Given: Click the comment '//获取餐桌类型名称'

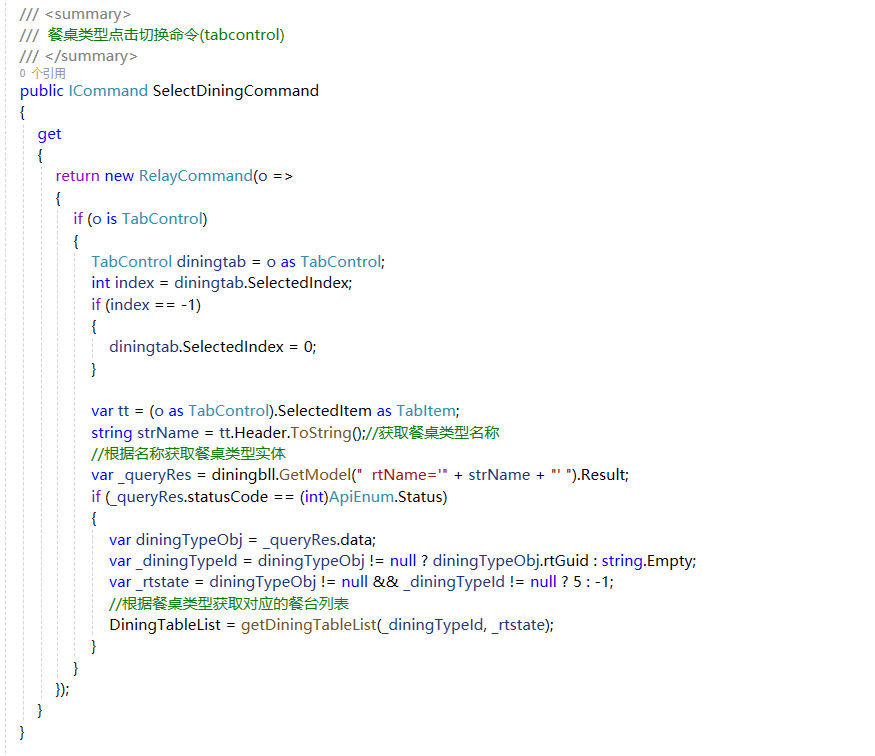Looking at the screenshot, I should 432,433.
